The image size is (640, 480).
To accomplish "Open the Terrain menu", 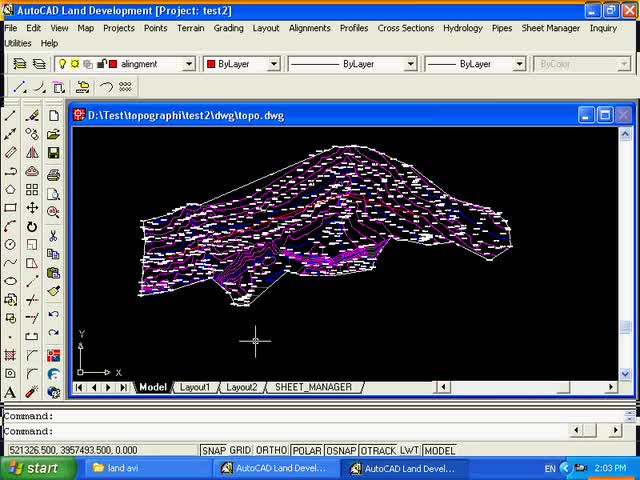I will click(190, 28).
